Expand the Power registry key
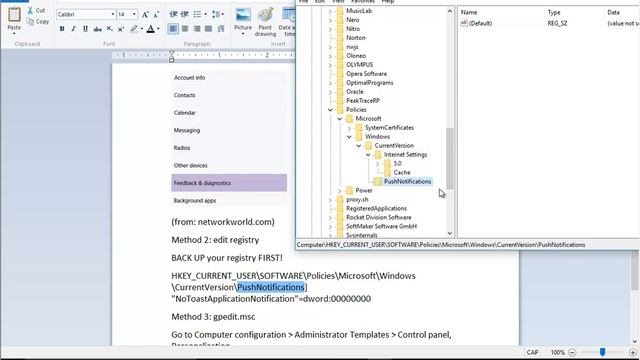Viewport: 640px width, 360px height. tap(340, 191)
